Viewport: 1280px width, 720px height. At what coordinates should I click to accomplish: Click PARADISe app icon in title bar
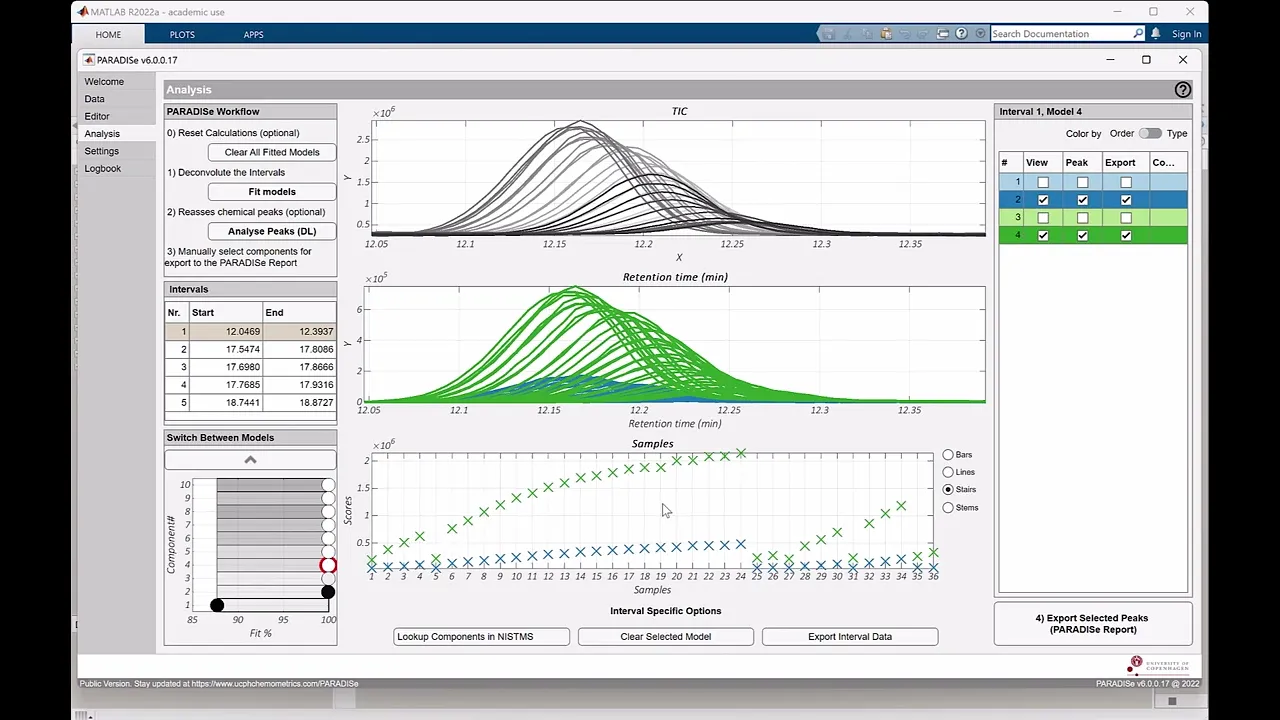click(x=89, y=60)
